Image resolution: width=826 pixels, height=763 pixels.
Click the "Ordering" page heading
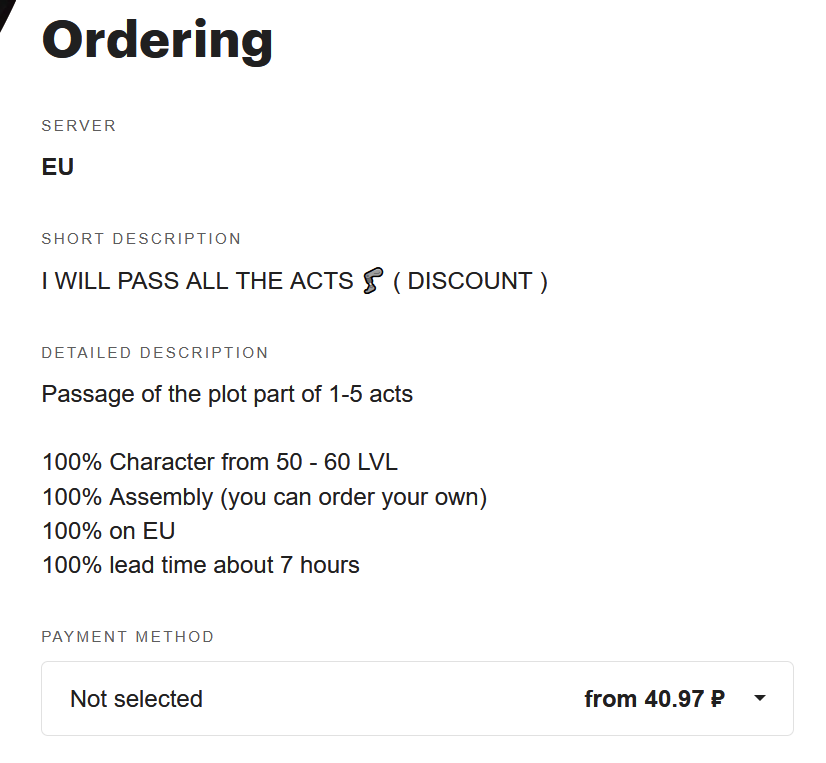pos(157,40)
